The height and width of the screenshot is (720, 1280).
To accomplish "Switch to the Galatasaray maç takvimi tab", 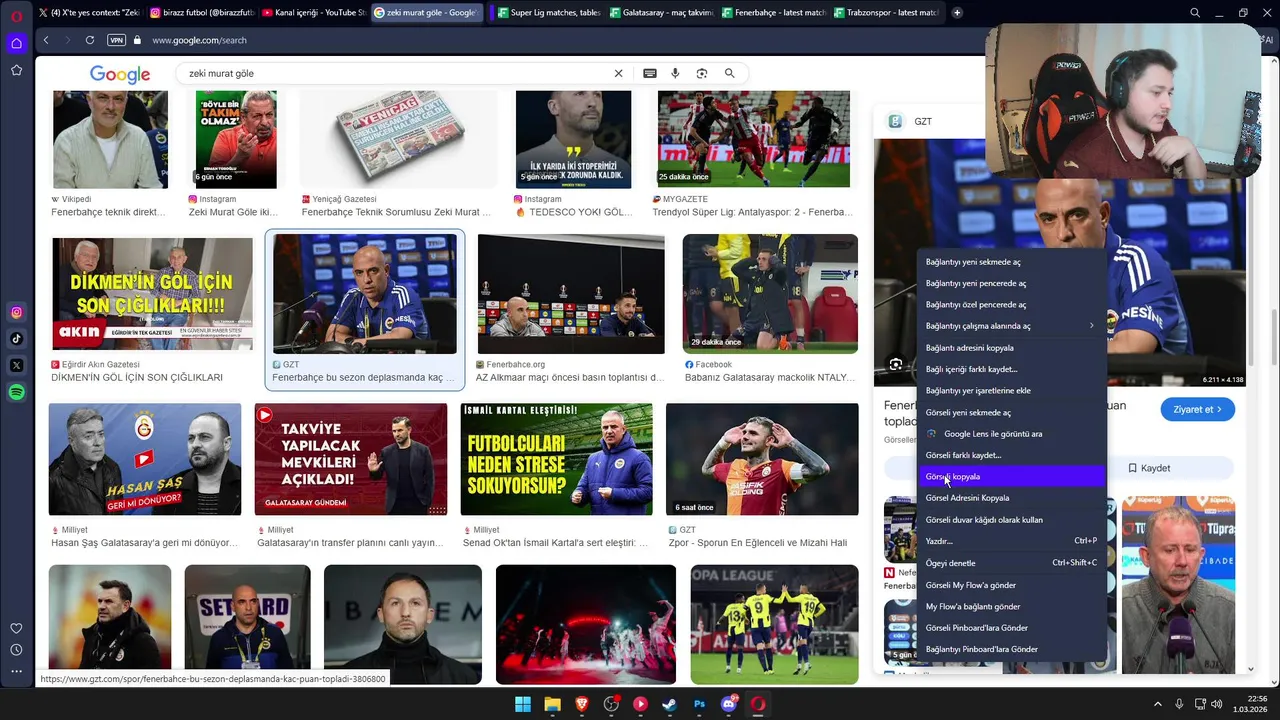I will [x=660, y=13].
